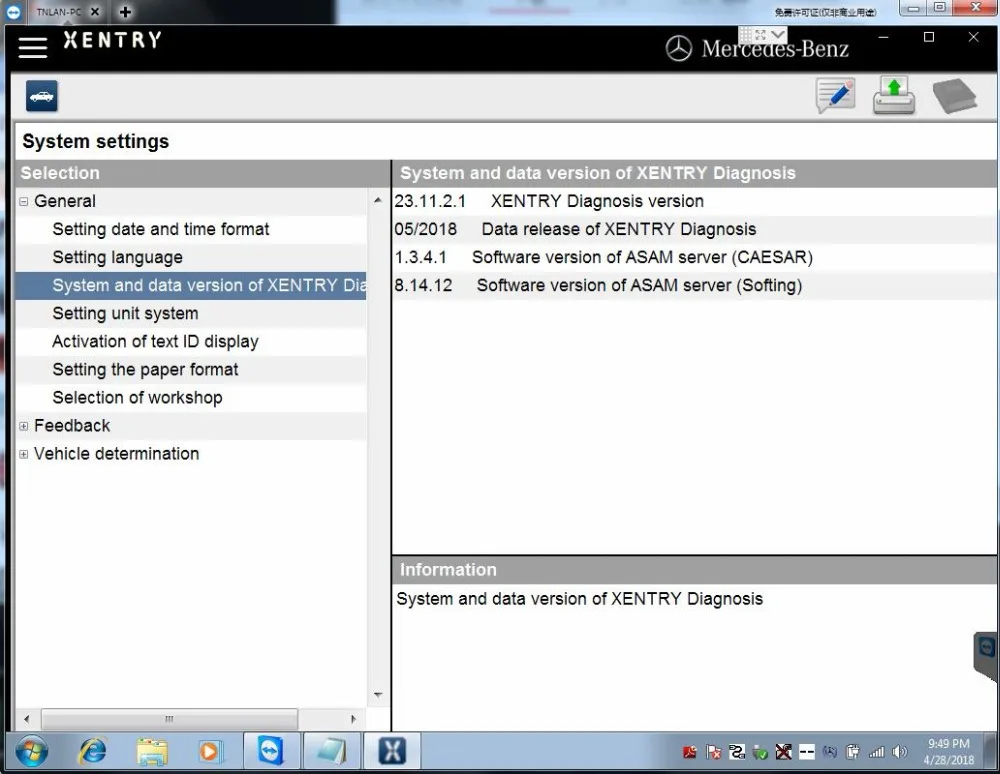The width and height of the screenshot is (1000, 774).
Task: Click the red PDF tray icon
Action: (689, 753)
